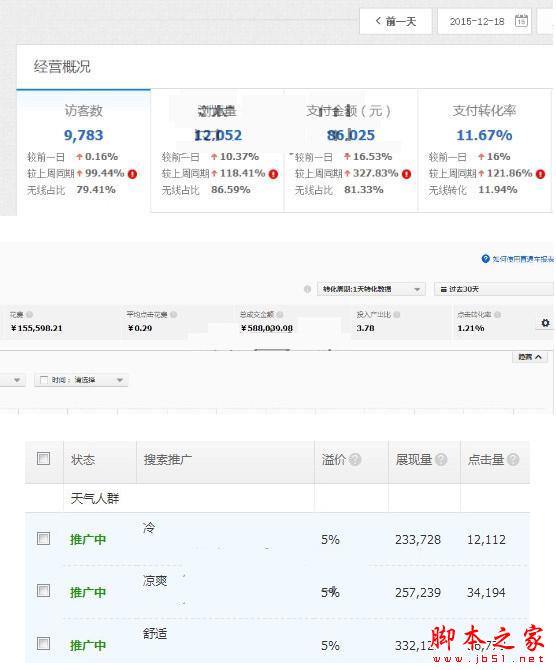Click the info icon left of 转化周期 dropdown
Image resolution: width=556 pixels, height=670 pixels.
coord(307,289)
